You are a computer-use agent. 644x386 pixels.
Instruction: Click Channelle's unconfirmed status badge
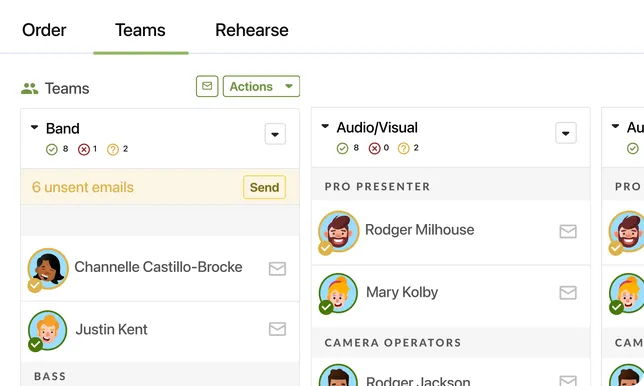click(x=34, y=285)
